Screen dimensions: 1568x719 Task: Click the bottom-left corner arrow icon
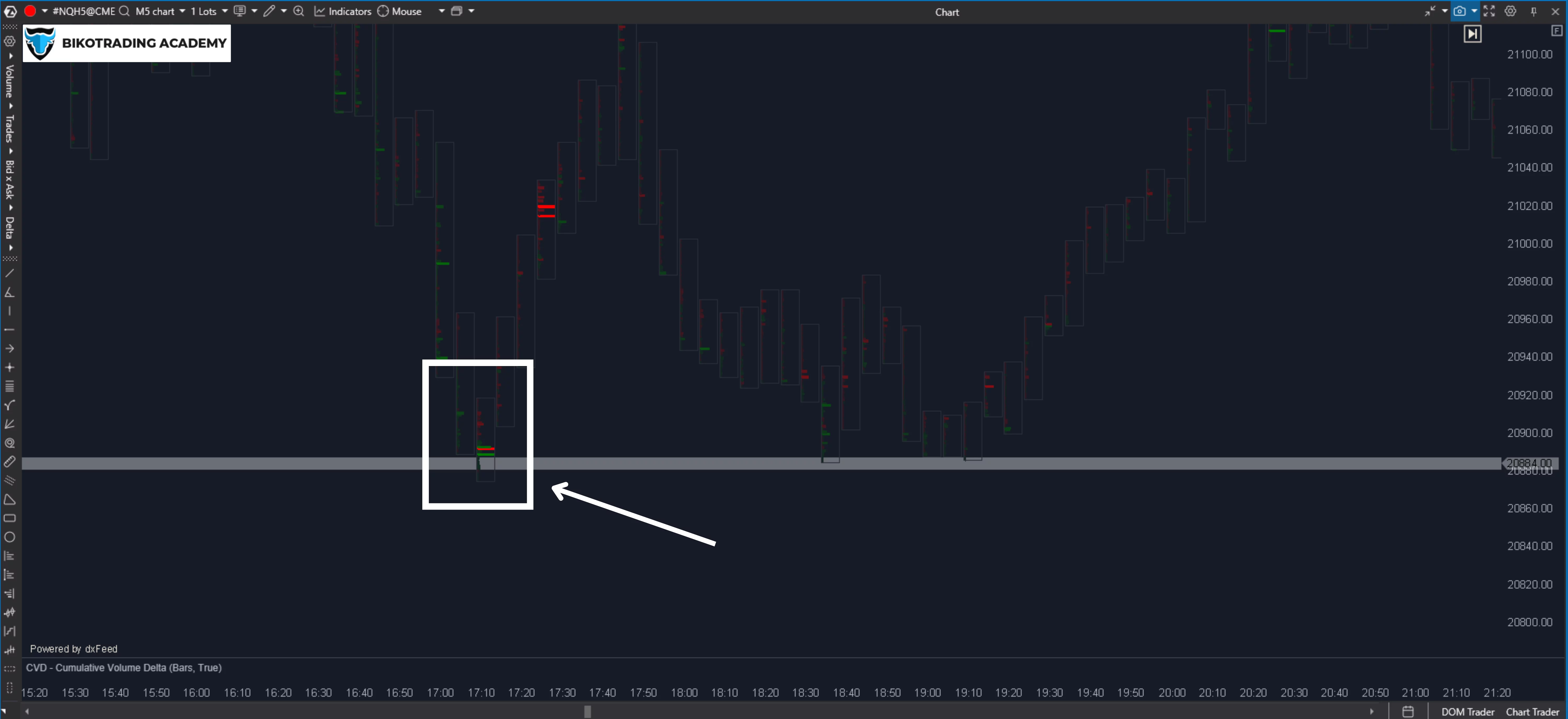4,711
